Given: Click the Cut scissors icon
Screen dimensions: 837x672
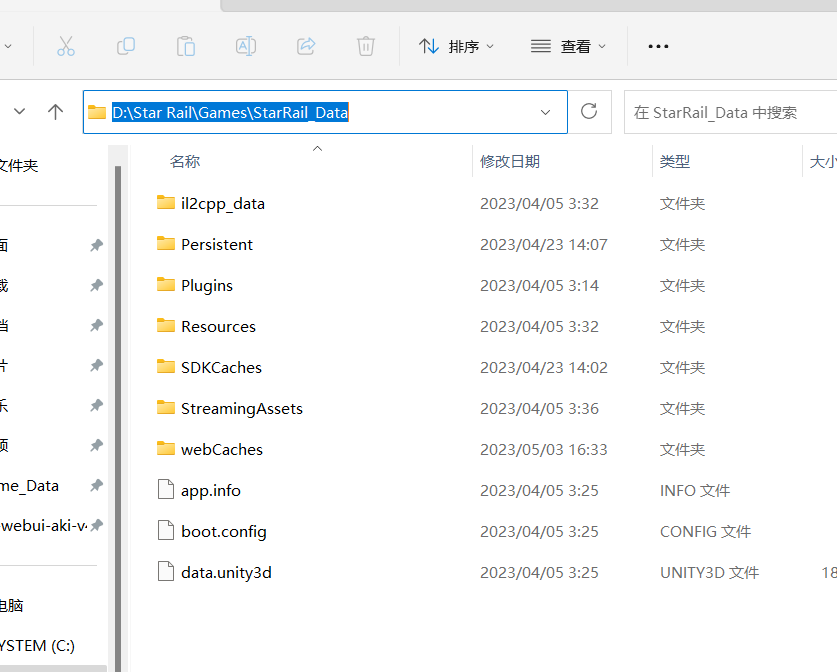Looking at the screenshot, I should 66,46.
